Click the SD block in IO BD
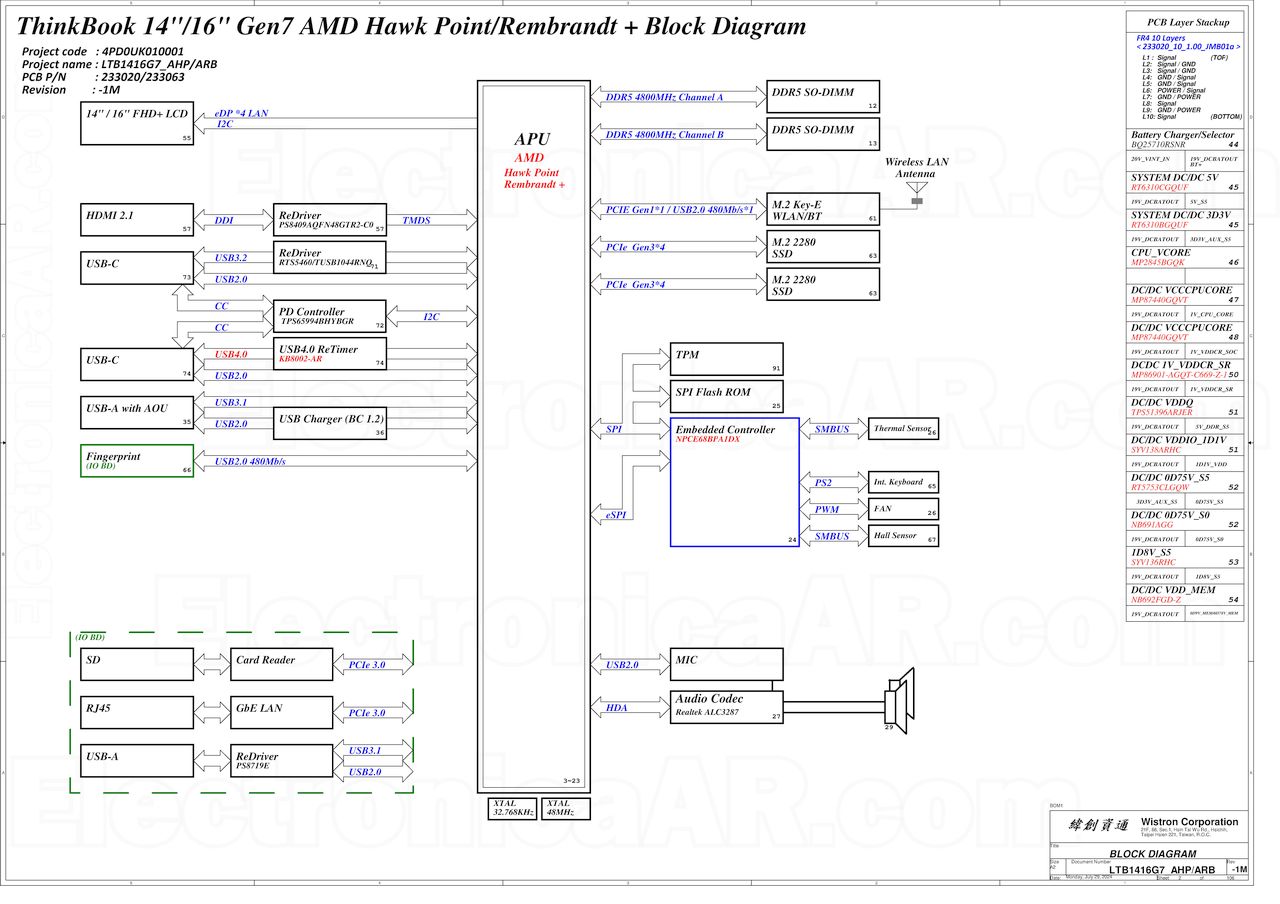This screenshot has width=1280, height=904. (137, 665)
